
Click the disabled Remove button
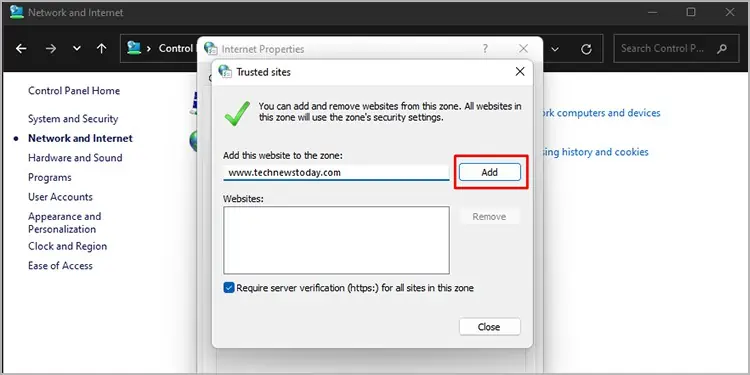489,217
